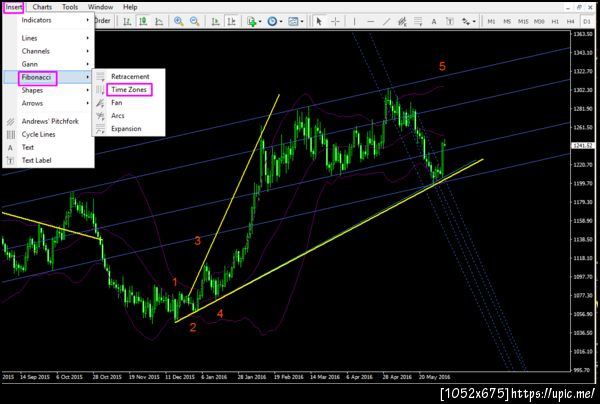Open dropdown arrow beside templates button
Viewport: 600px width, 404px height.
302,21
